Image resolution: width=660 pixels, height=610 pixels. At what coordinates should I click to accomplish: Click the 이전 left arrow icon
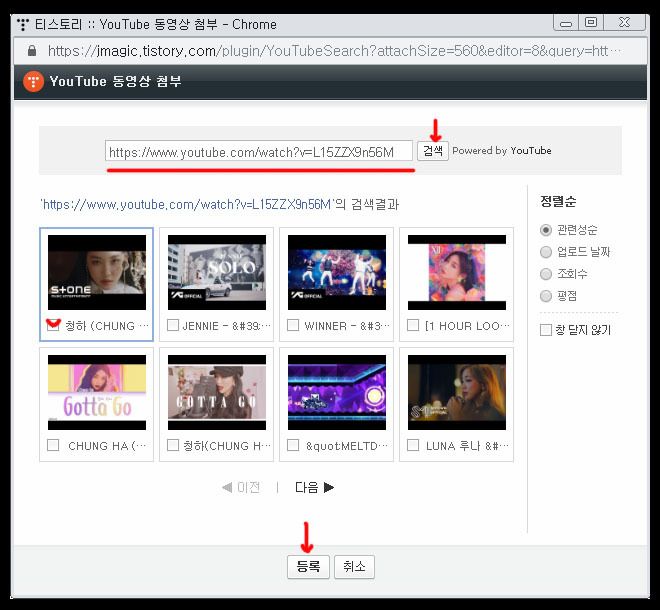pyautogui.click(x=227, y=487)
